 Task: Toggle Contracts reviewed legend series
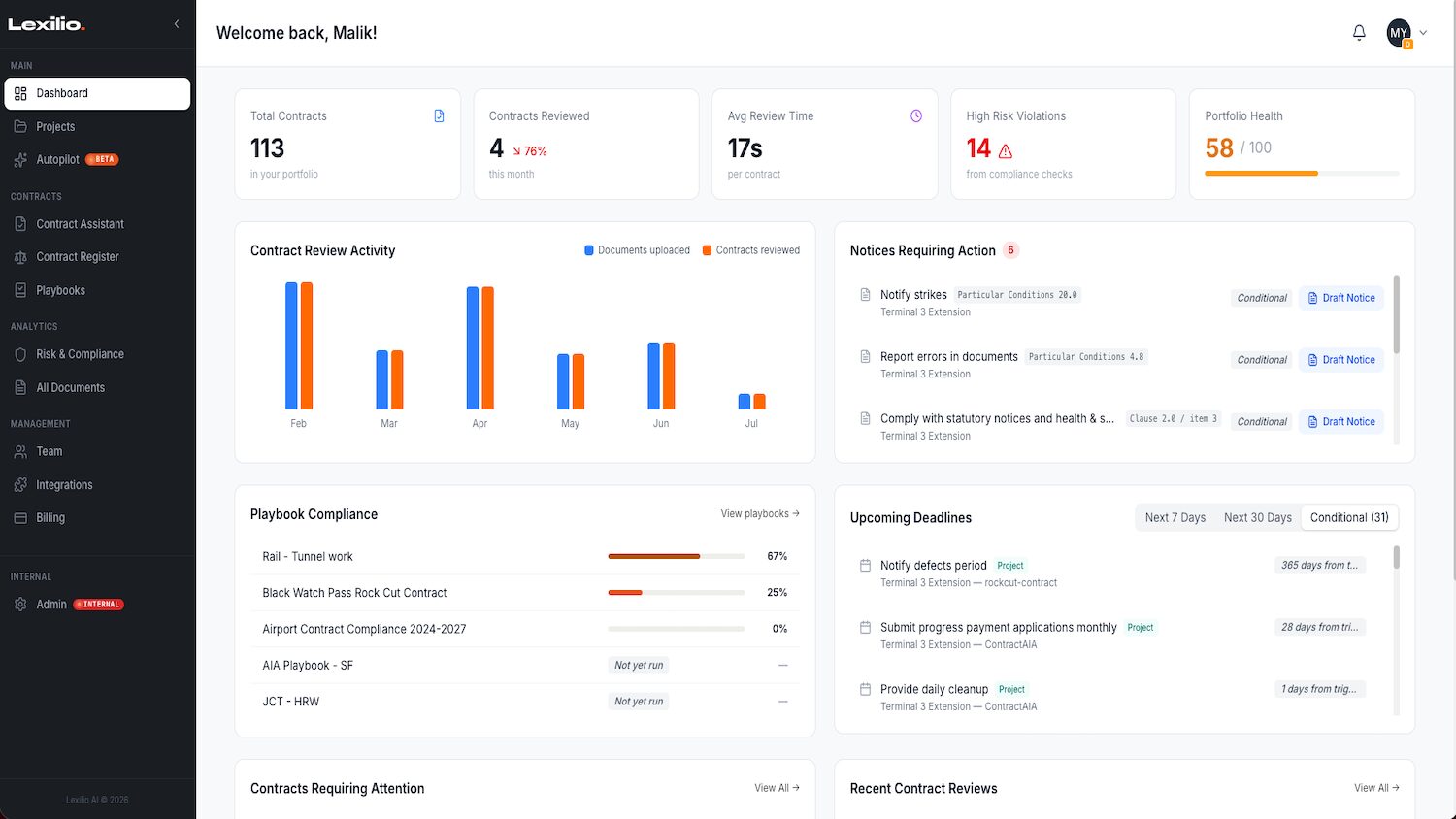coord(751,250)
